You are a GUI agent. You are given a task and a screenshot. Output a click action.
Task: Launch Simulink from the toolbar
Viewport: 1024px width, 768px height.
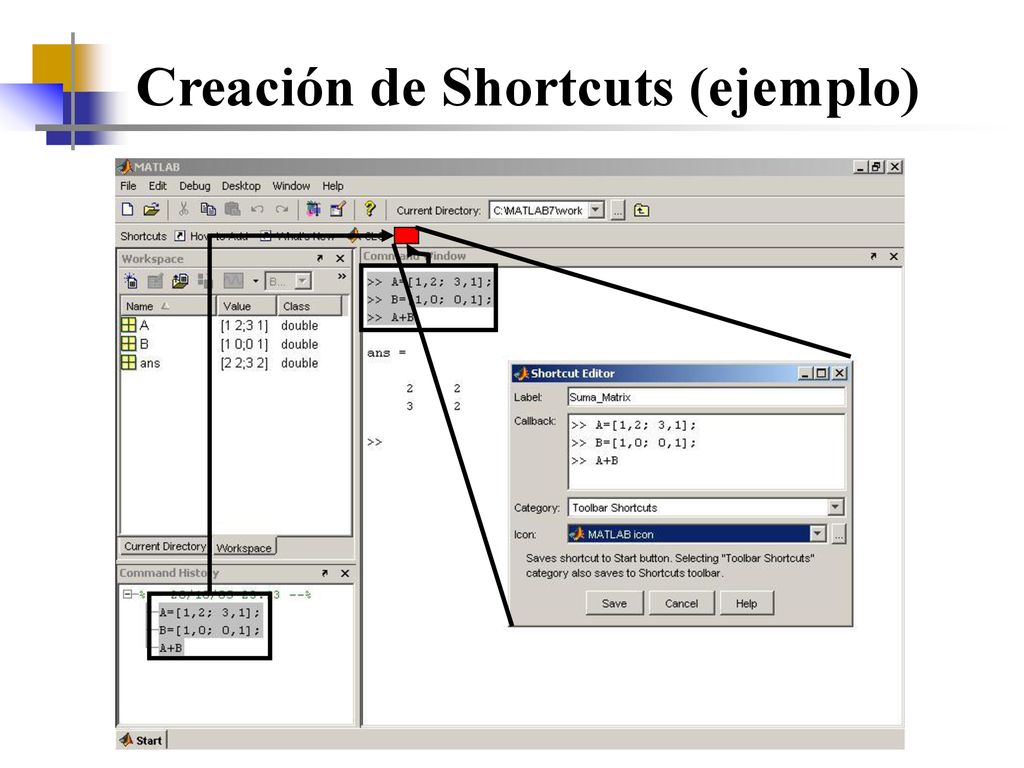pos(313,209)
